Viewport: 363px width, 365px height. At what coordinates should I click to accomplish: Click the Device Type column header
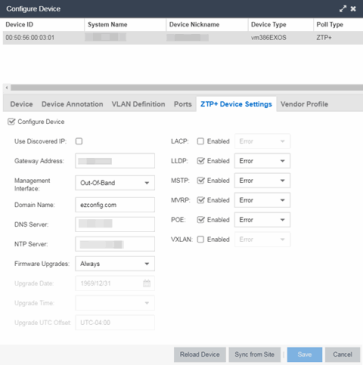coord(281,25)
